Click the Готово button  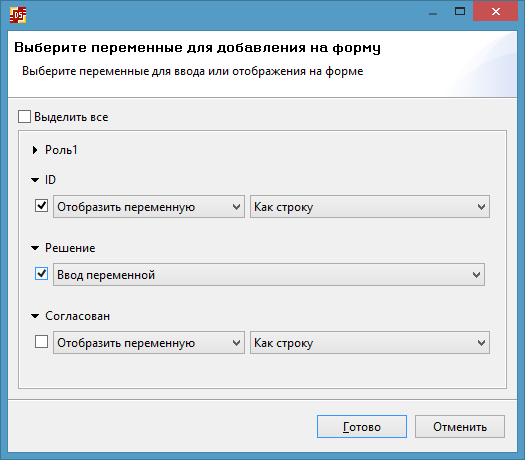click(x=362, y=427)
